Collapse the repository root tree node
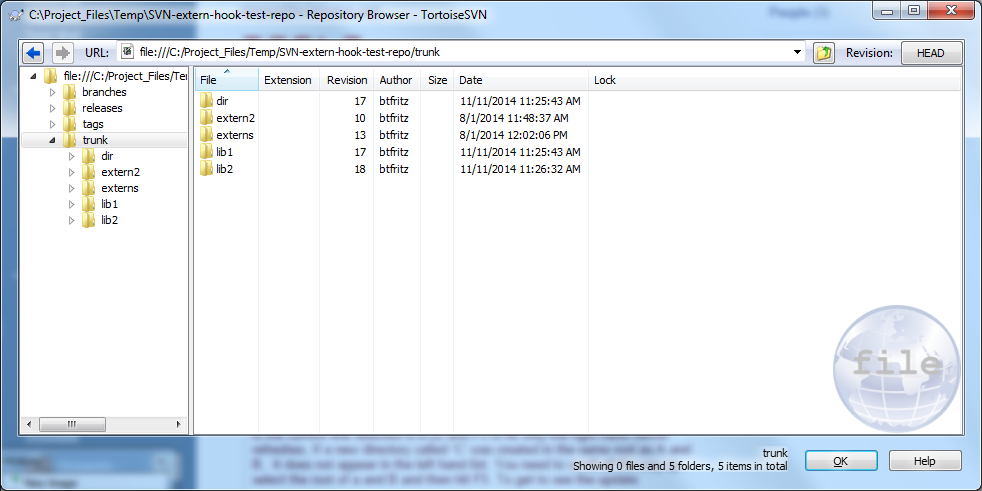The height and width of the screenshot is (491, 982). pos(33,76)
